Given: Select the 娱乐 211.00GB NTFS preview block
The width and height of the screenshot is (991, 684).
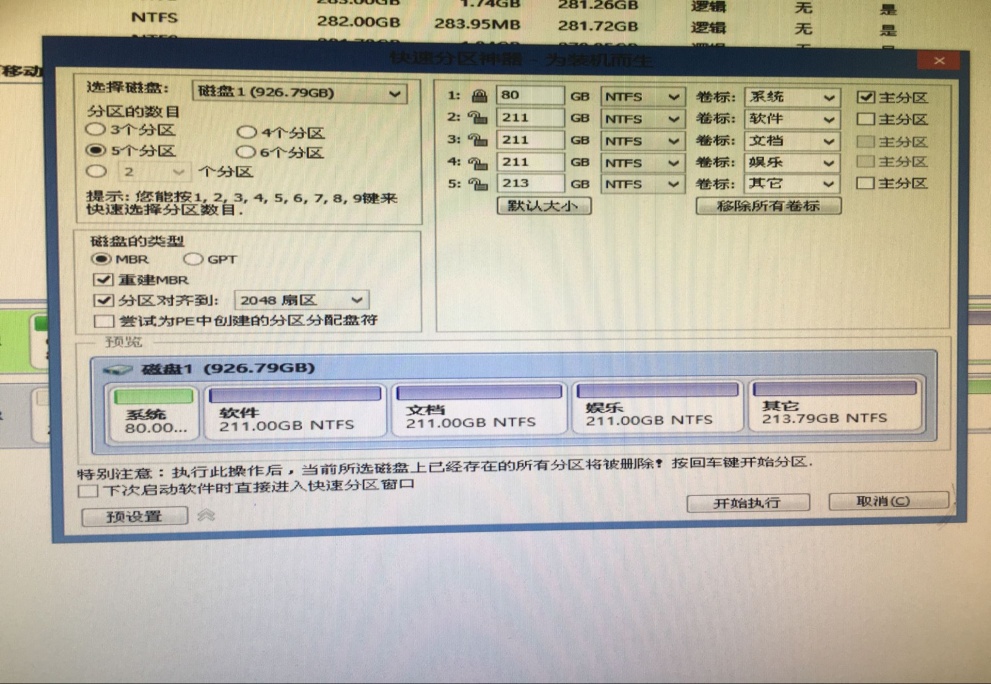Looking at the screenshot, I should coord(658,406).
